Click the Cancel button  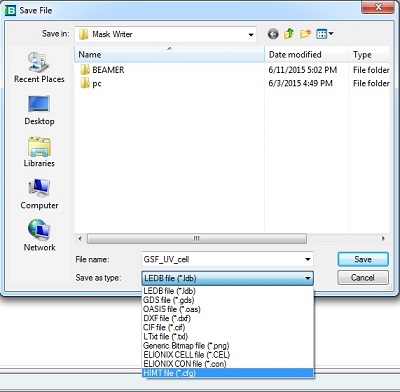363,278
